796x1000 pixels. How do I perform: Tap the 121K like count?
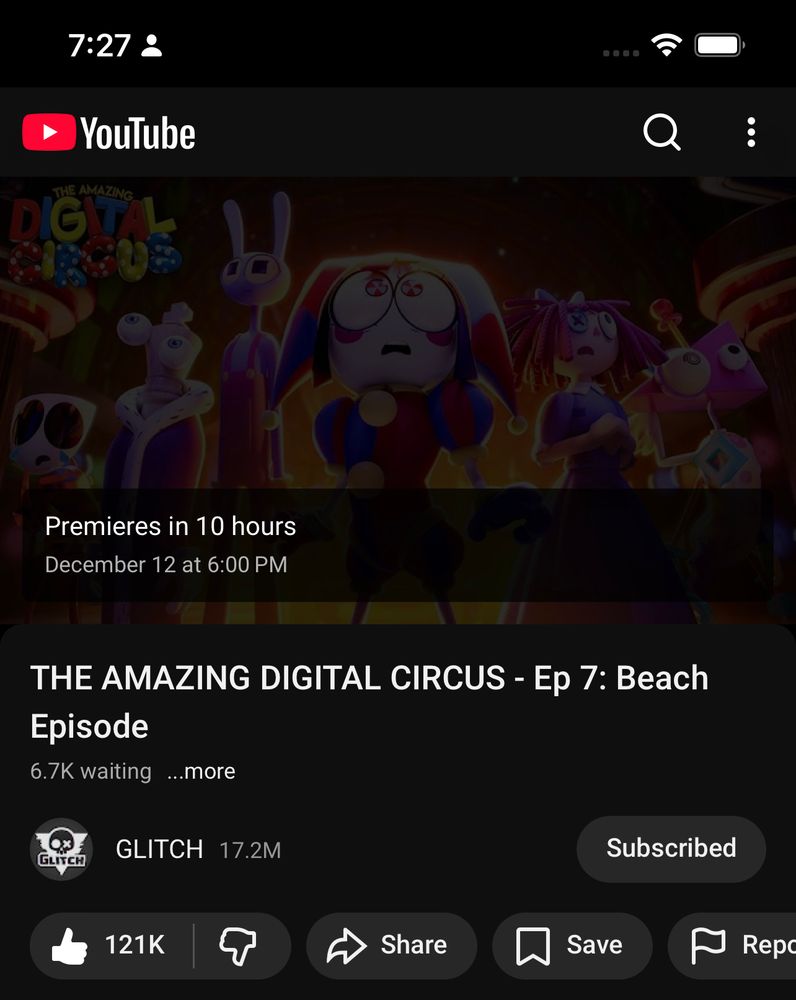pos(135,945)
